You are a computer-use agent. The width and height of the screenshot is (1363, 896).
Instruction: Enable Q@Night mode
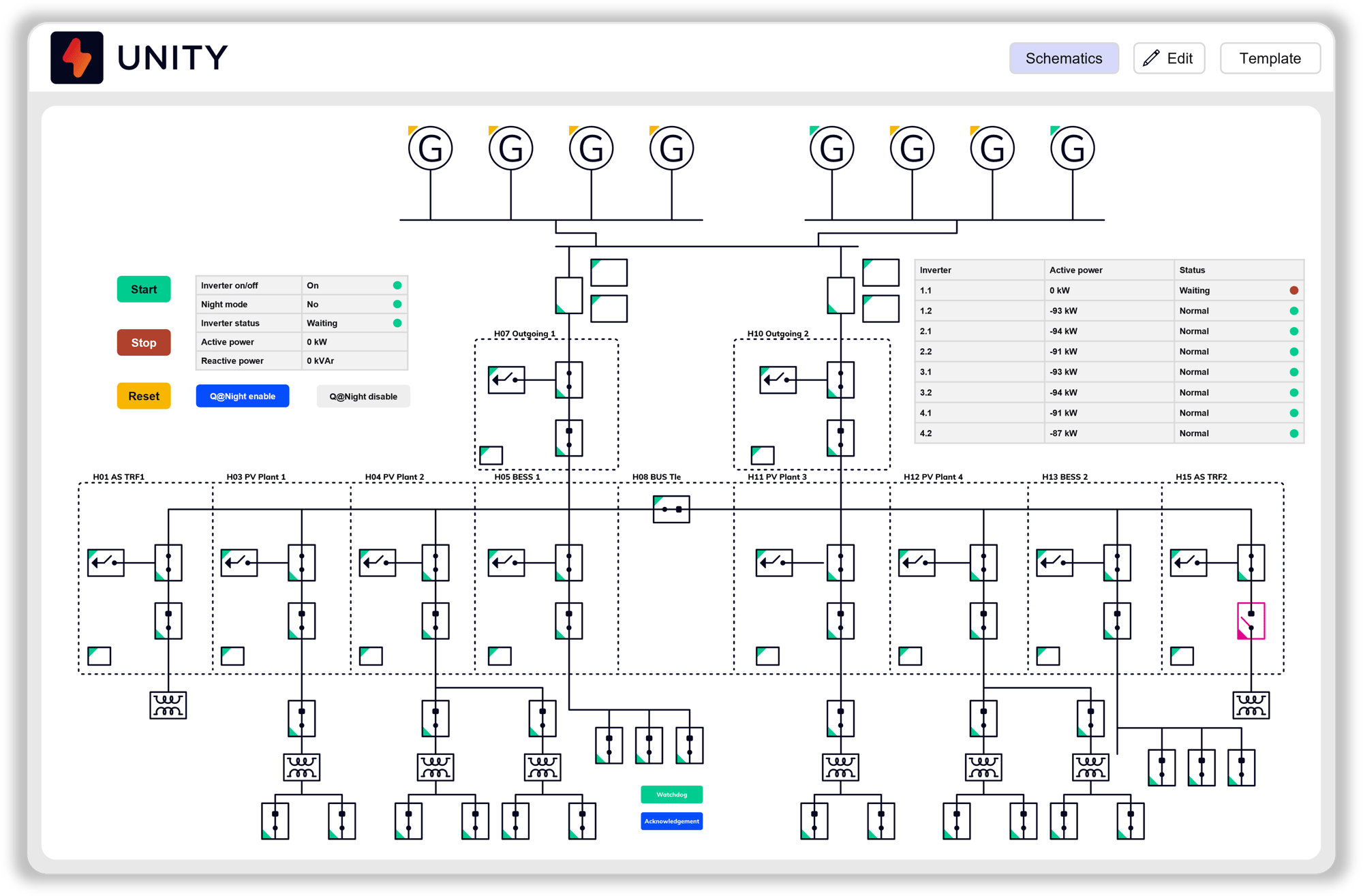pos(242,396)
